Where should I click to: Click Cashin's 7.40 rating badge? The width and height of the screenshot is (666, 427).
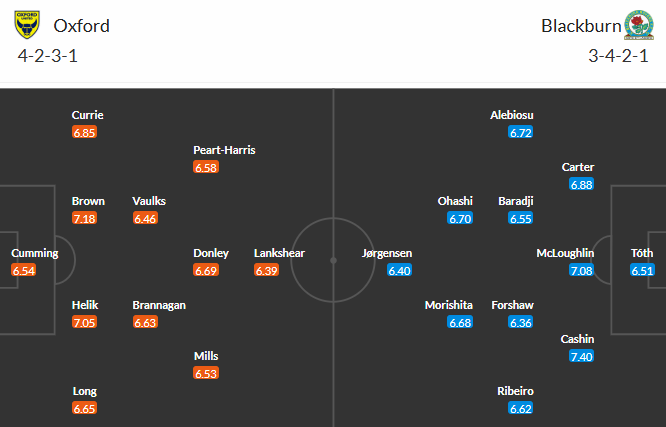(580, 356)
